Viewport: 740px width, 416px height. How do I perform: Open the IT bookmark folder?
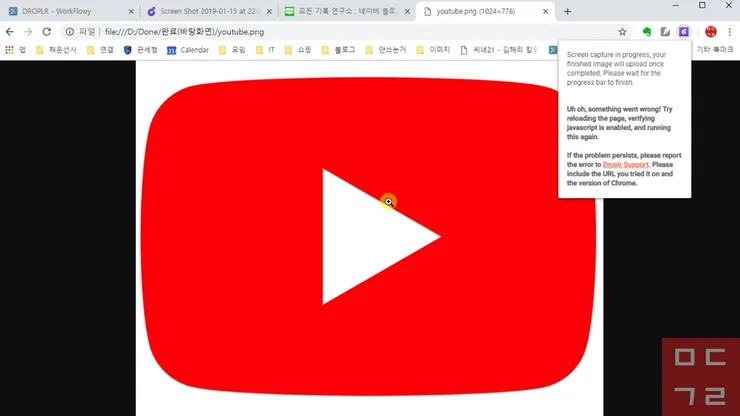pos(265,50)
